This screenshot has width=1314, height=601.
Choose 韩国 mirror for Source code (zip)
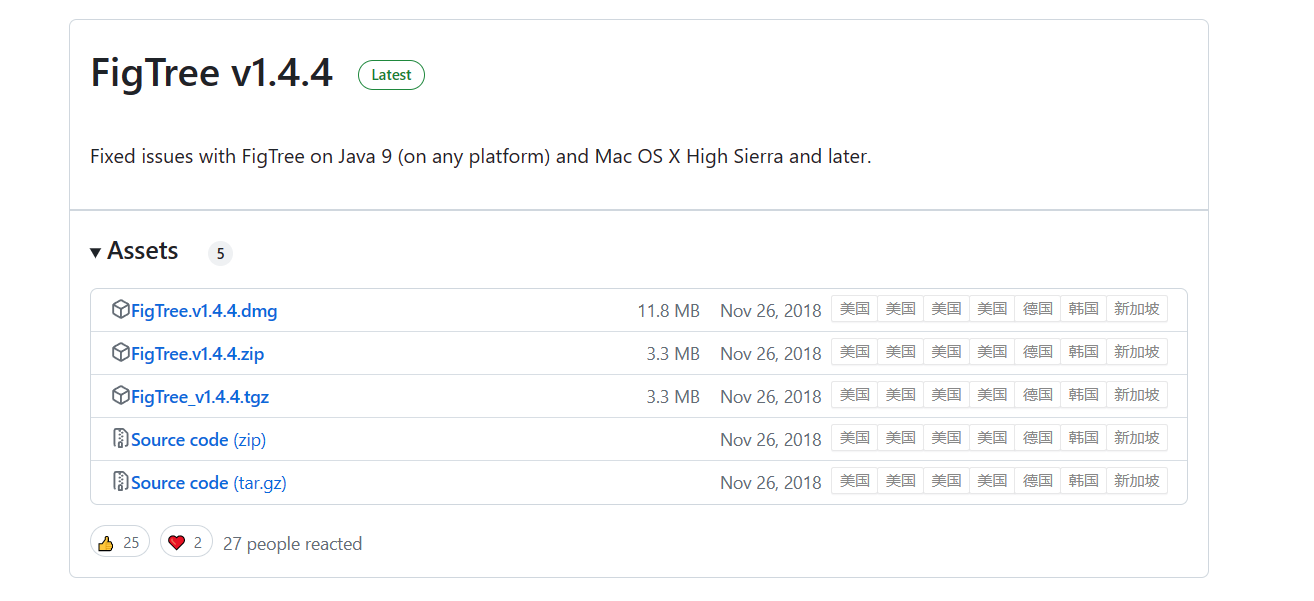[x=1084, y=438]
